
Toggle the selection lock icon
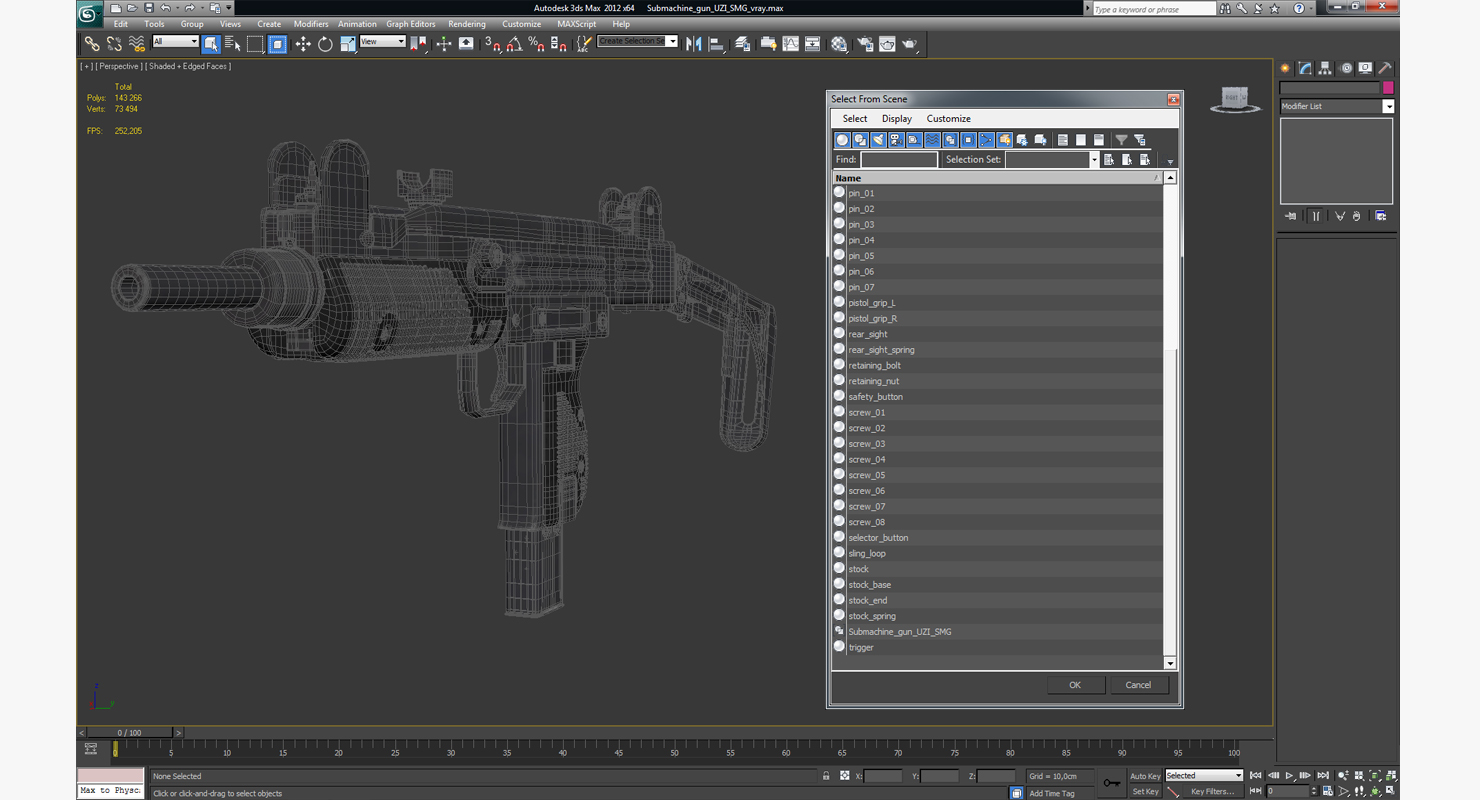tap(826, 776)
